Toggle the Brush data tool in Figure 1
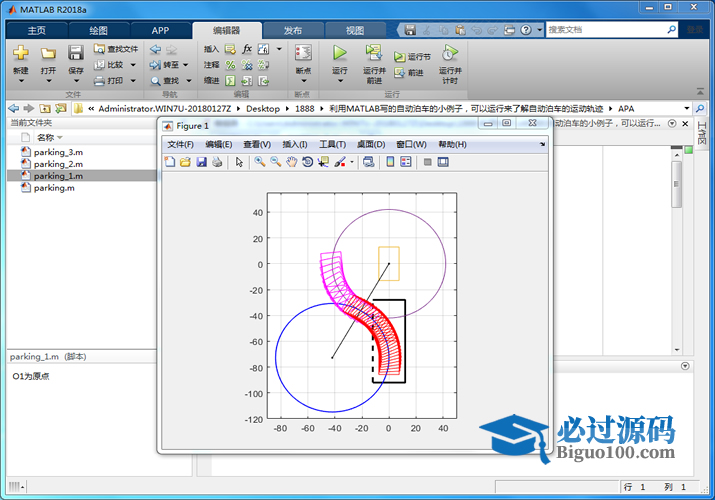715x500 pixels. point(340,162)
